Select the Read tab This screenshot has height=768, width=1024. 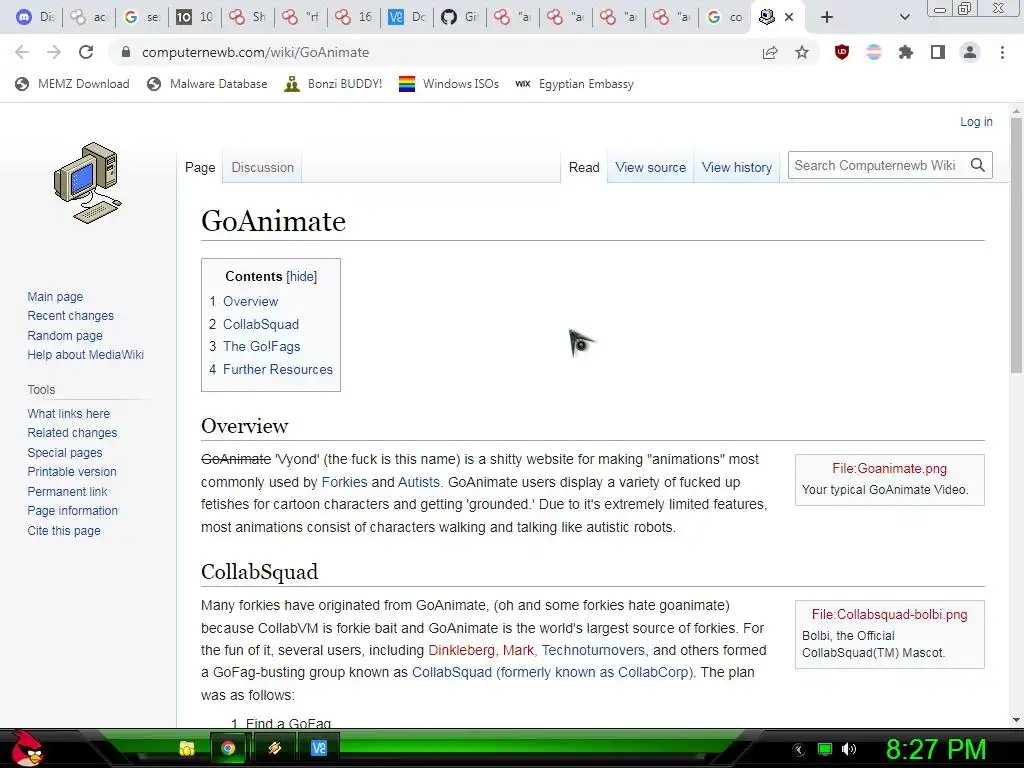[x=584, y=167]
